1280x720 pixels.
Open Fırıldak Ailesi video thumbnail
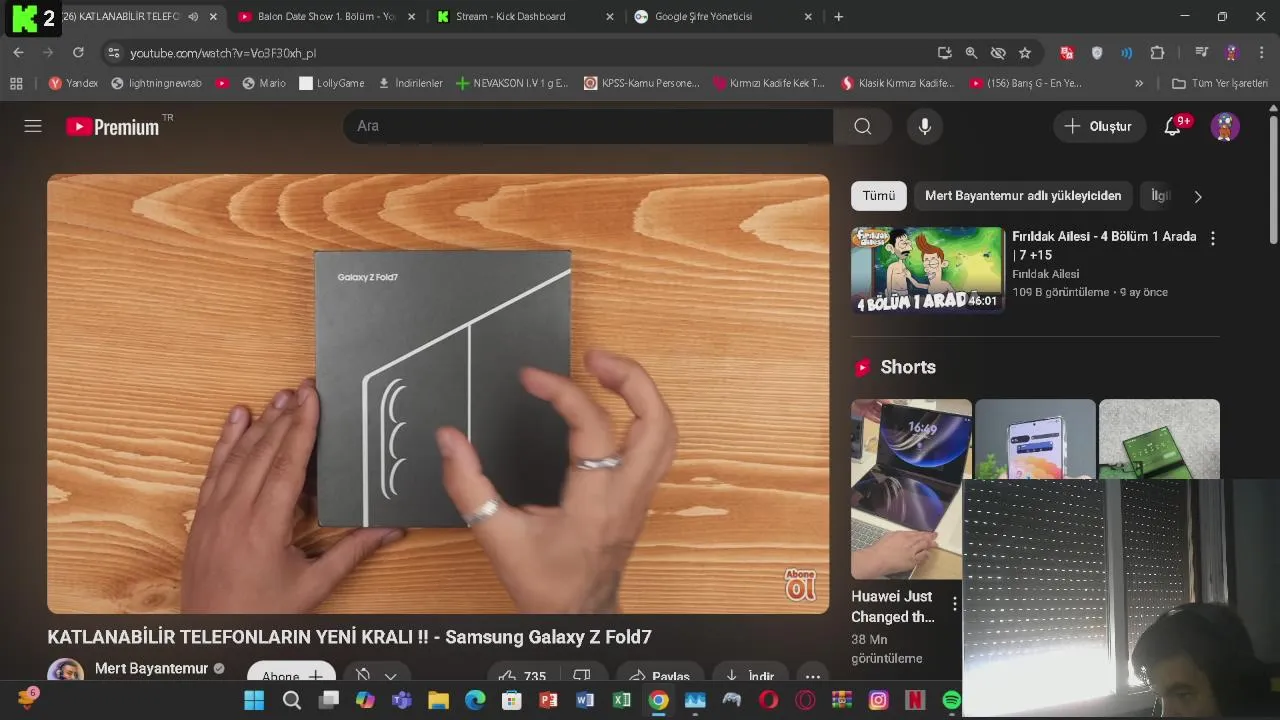click(928, 270)
